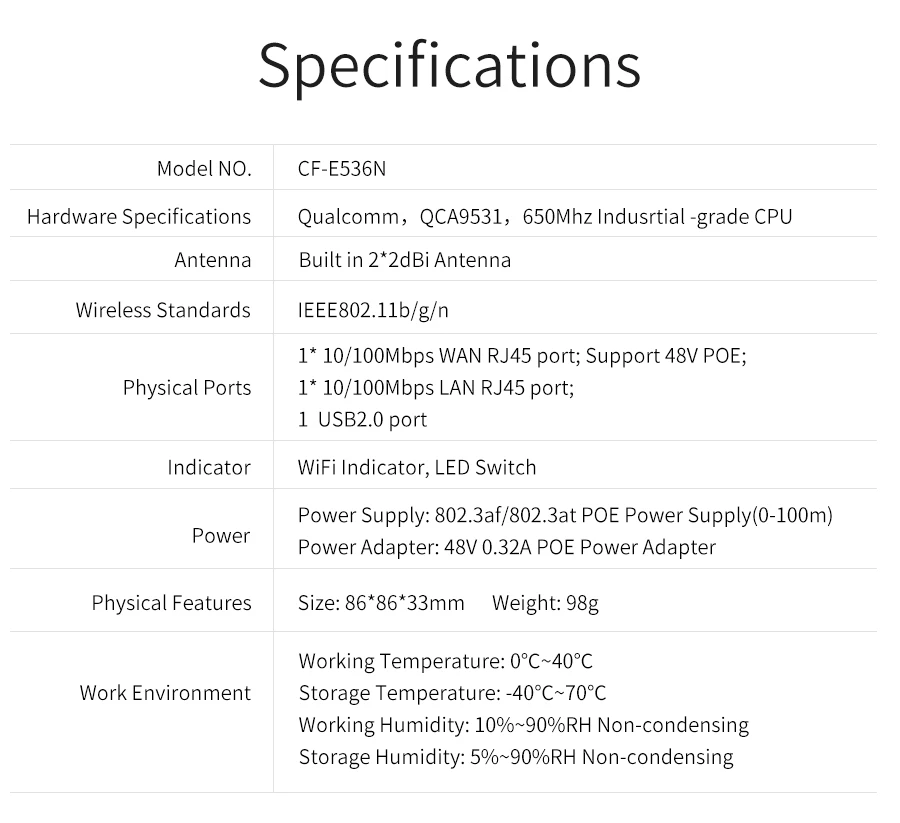This screenshot has height=823, width=900.
Task: Click the Power Adapter 48V line
Action: coord(507,548)
